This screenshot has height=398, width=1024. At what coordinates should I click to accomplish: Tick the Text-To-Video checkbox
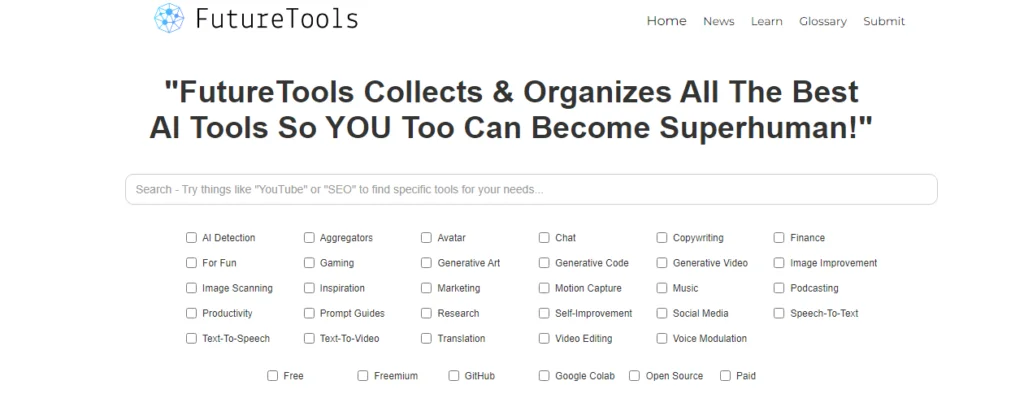point(309,339)
